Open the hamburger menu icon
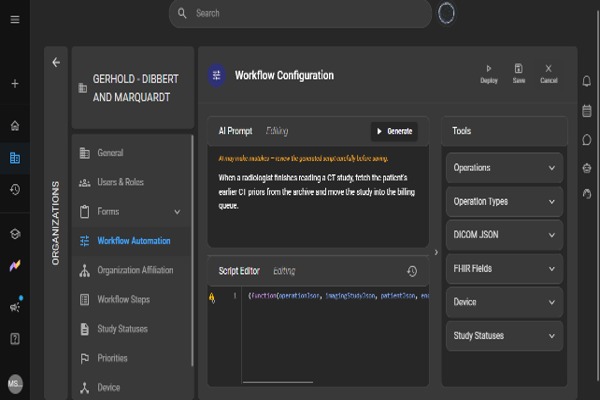The width and height of the screenshot is (600, 400). point(15,20)
